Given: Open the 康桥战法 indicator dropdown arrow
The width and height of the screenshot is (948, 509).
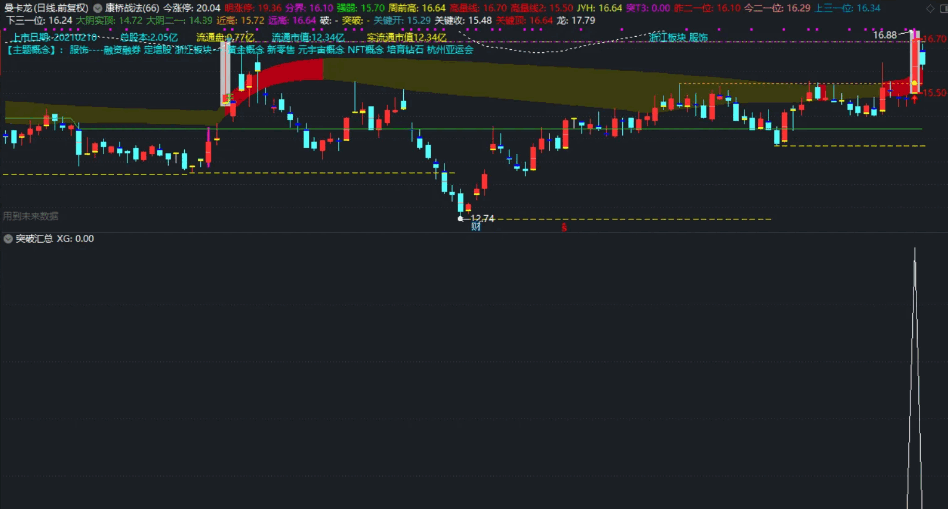Looking at the screenshot, I should 97,8.
